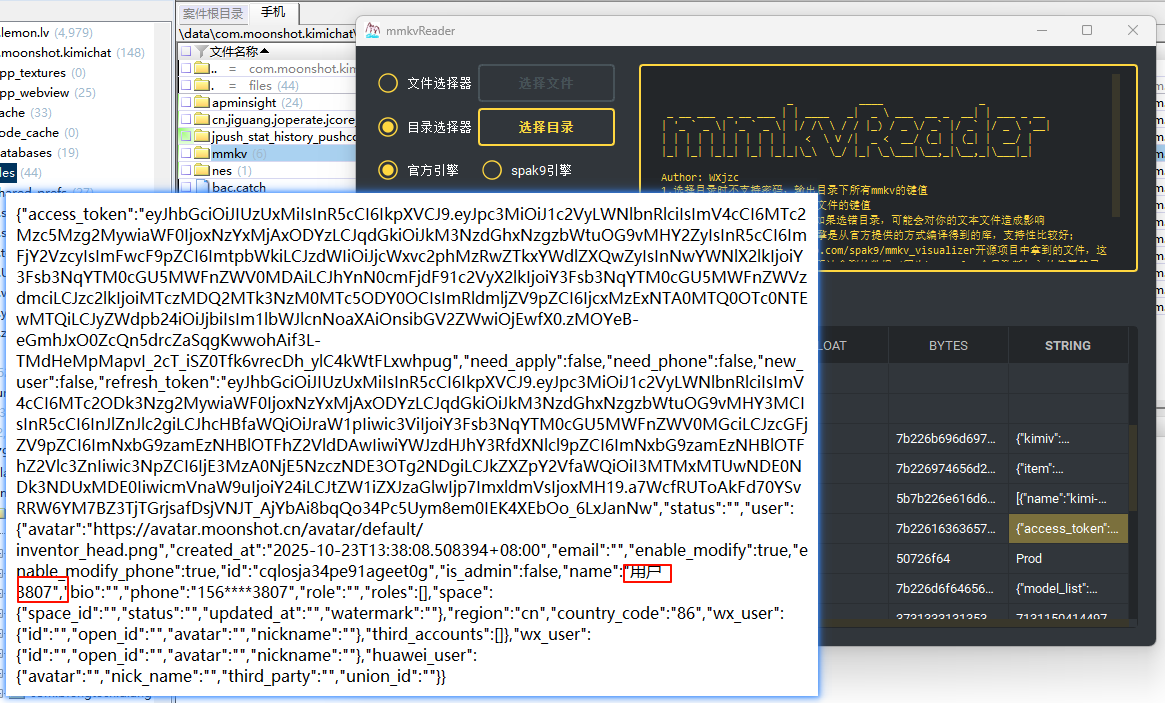Image resolution: width=1165 pixels, height=703 pixels.
Task: Choose the 官方引擎 engine option
Action: tap(388, 170)
